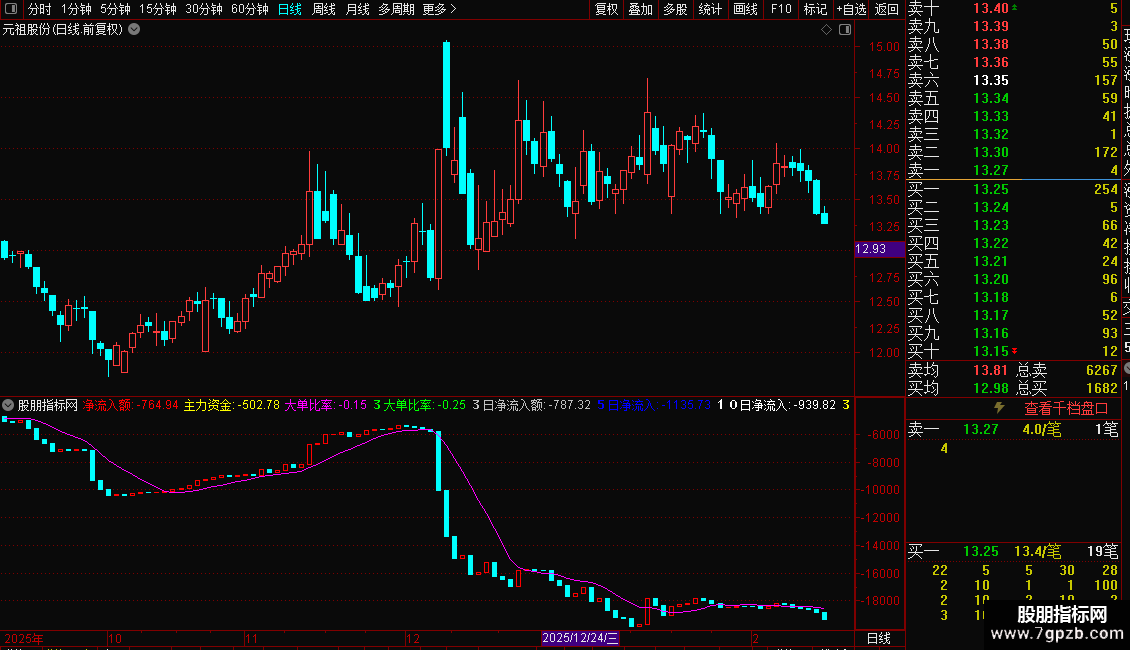Screen dimensions: 1130x650
Task: Add stock via +自选 button
Action: click(851, 9)
